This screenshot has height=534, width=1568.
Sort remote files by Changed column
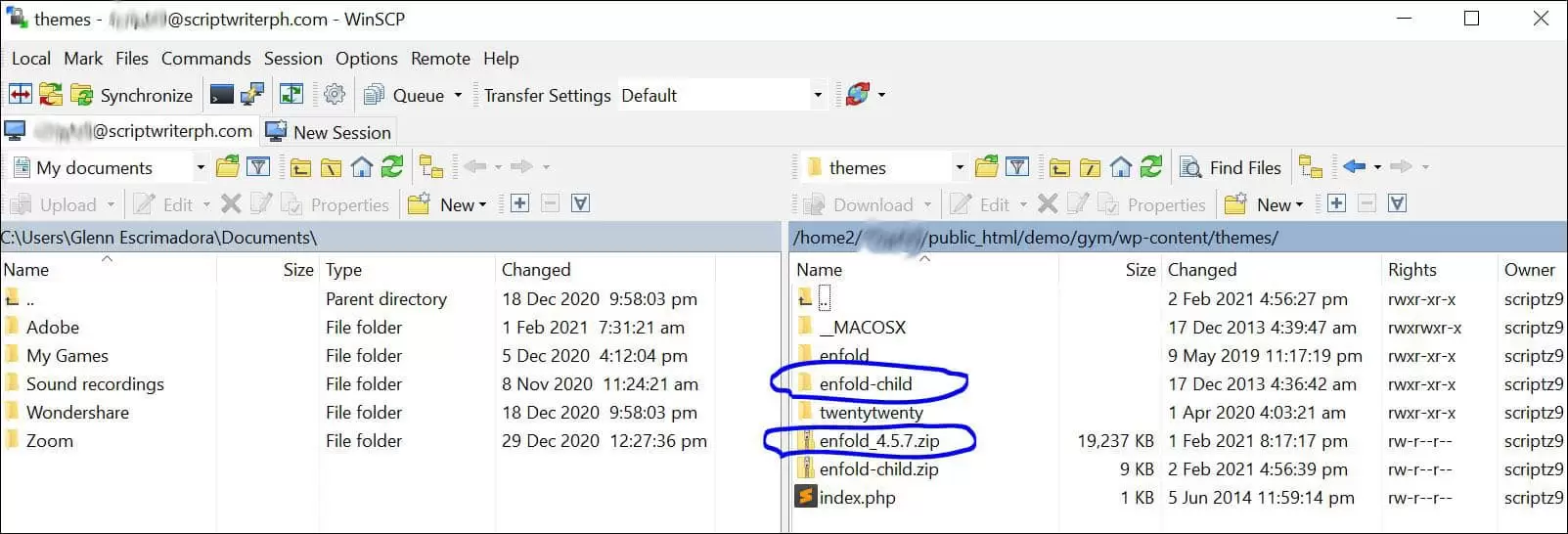[x=1201, y=270]
